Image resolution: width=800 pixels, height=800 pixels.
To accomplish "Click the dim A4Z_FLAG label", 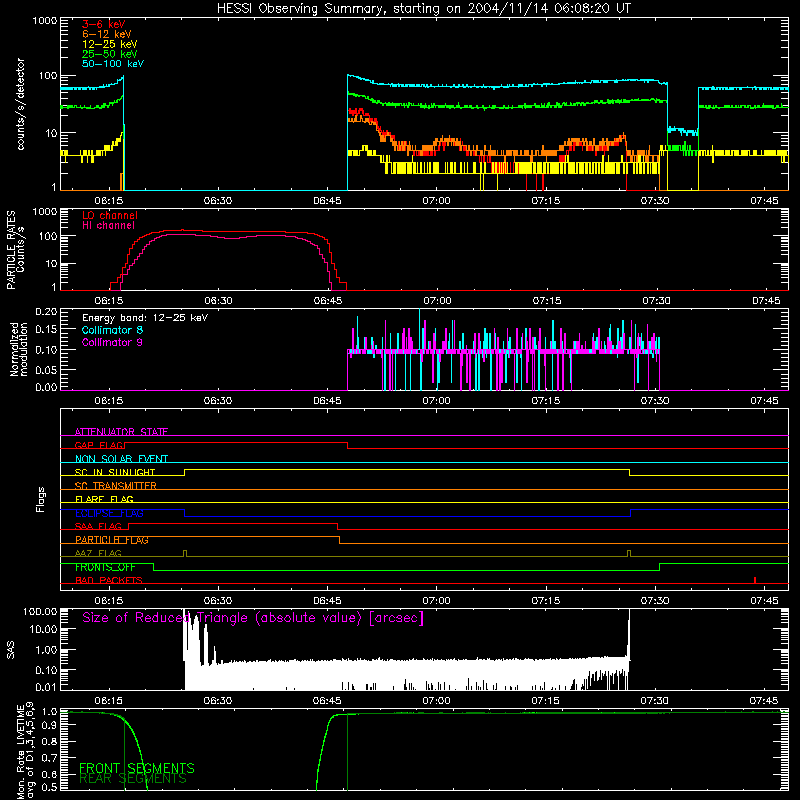I will click(x=98, y=553).
